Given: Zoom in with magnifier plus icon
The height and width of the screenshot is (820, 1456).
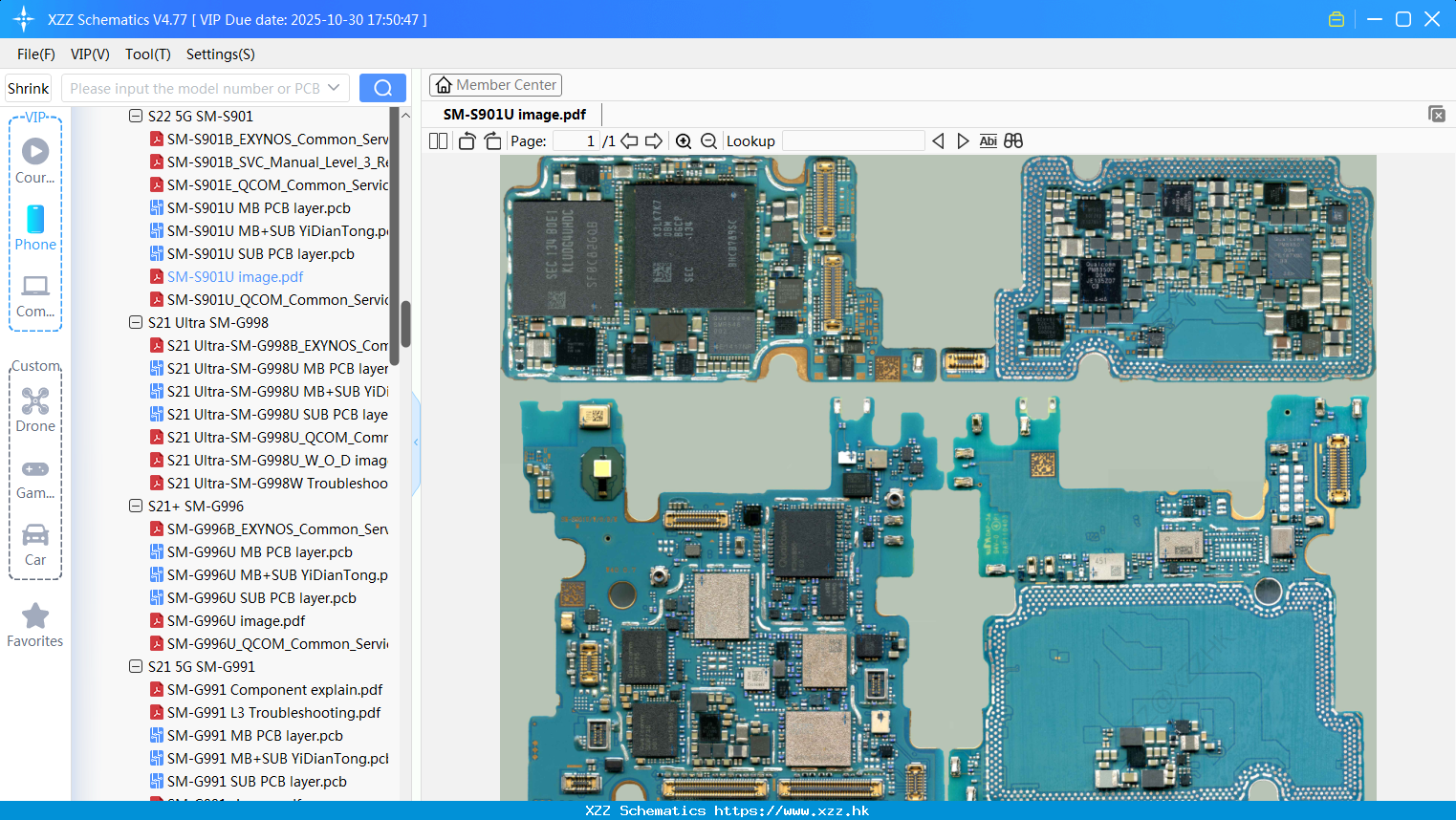Looking at the screenshot, I should tap(684, 140).
